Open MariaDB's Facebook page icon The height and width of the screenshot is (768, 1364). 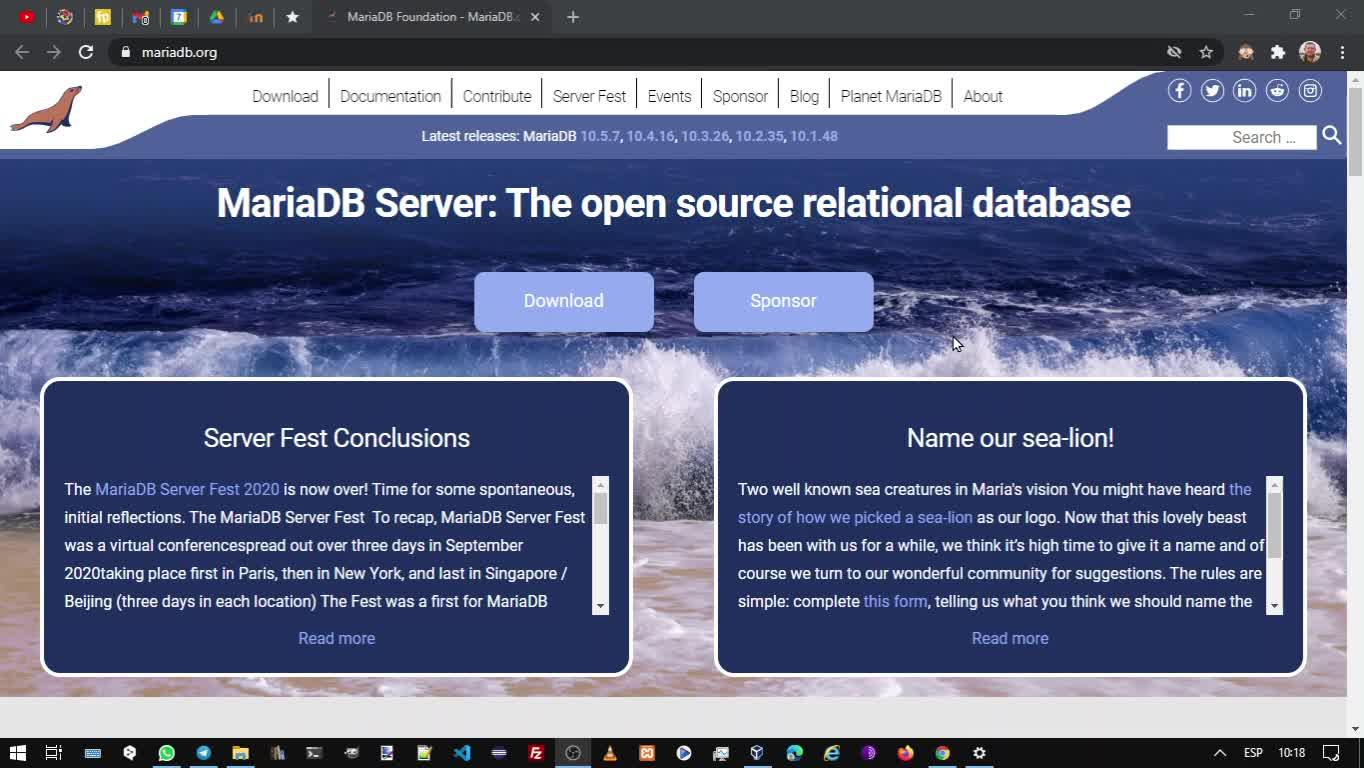[x=1179, y=91]
